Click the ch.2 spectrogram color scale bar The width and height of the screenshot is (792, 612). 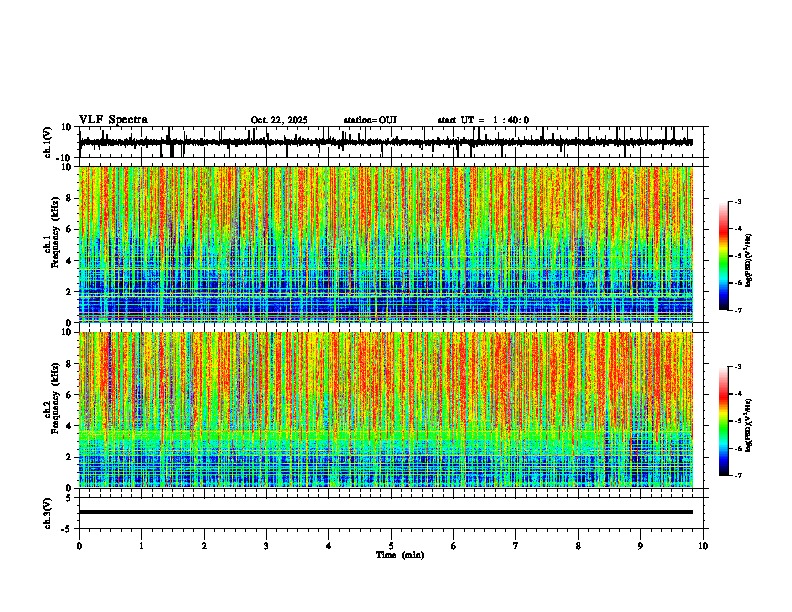pyautogui.click(x=724, y=421)
